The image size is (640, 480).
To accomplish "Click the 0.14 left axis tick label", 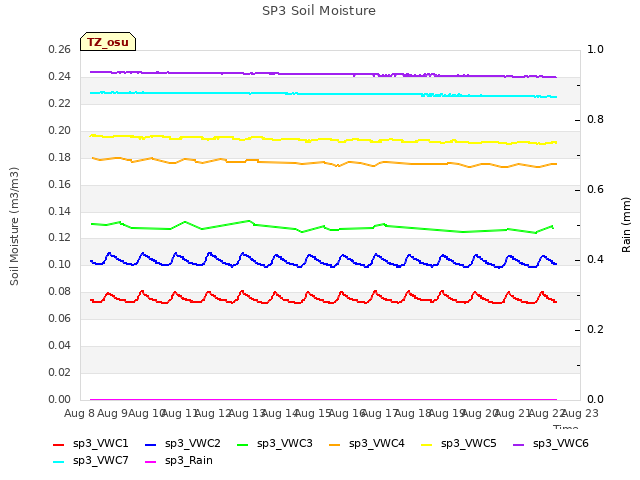I will click(59, 211).
